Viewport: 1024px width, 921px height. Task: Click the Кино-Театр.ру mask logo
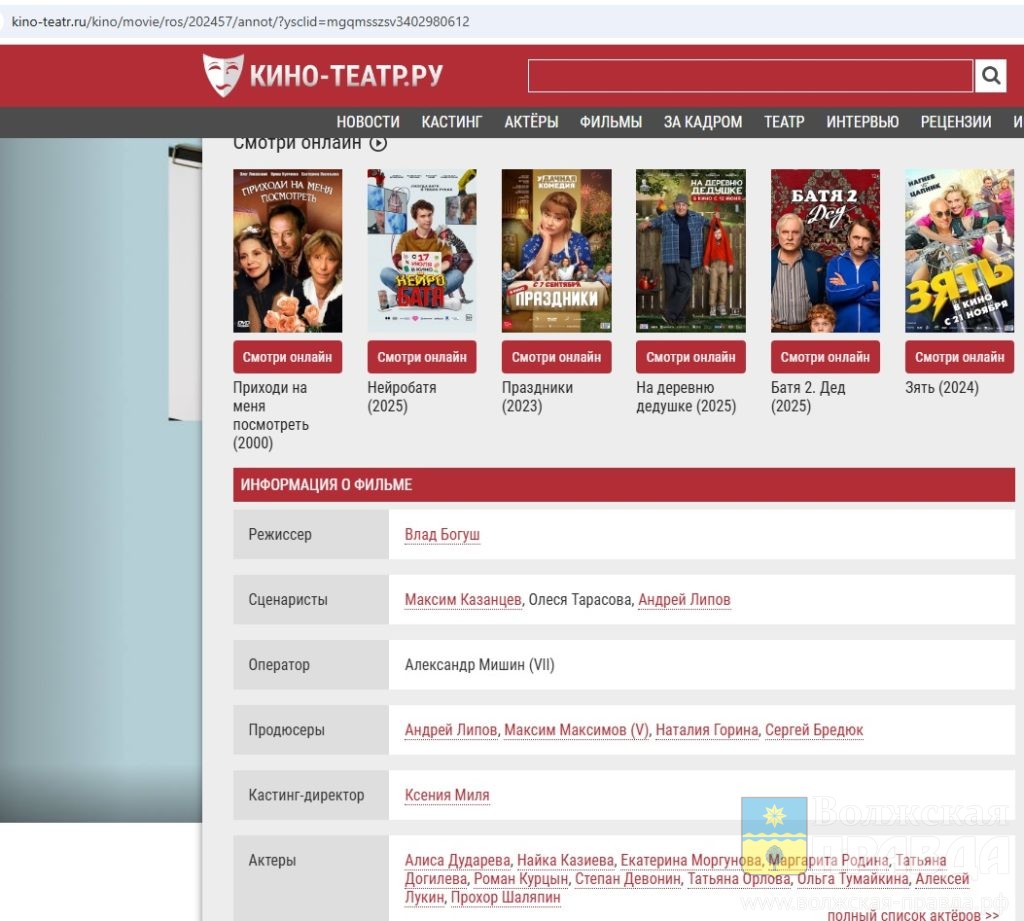(x=223, y=75)
